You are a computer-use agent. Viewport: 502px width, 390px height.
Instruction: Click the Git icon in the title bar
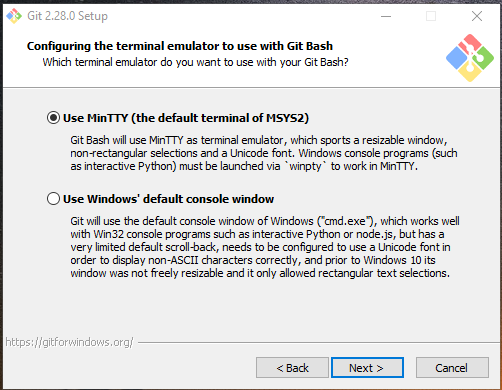tap(14, 16)
